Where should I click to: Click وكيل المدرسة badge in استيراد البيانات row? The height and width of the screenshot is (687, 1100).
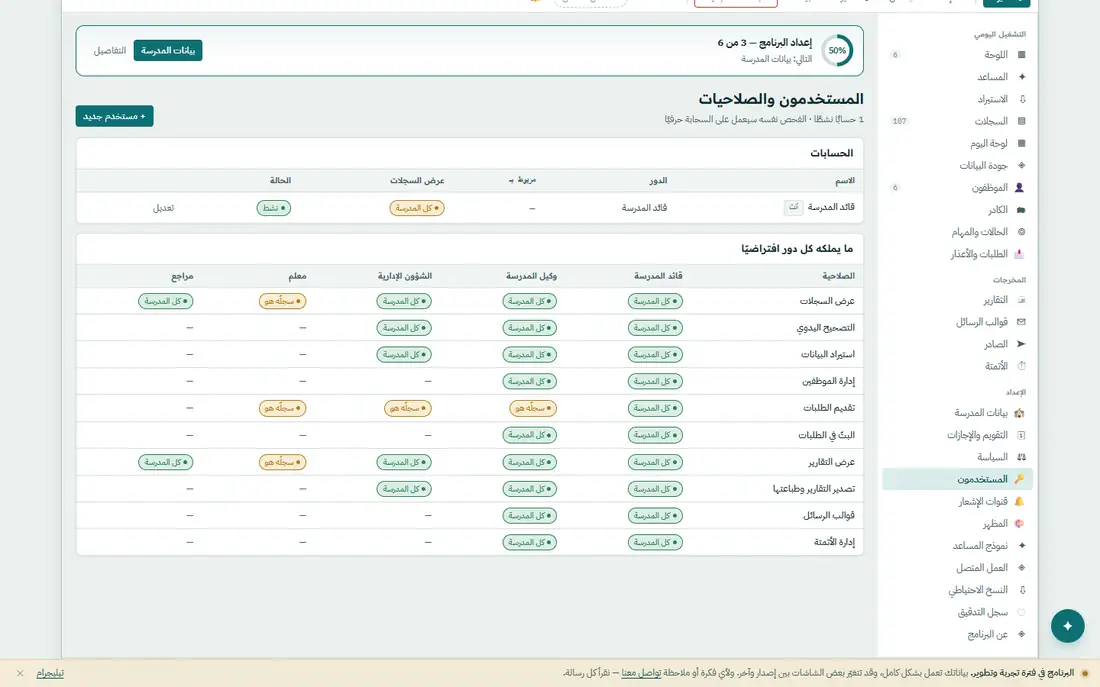(530, 354)
